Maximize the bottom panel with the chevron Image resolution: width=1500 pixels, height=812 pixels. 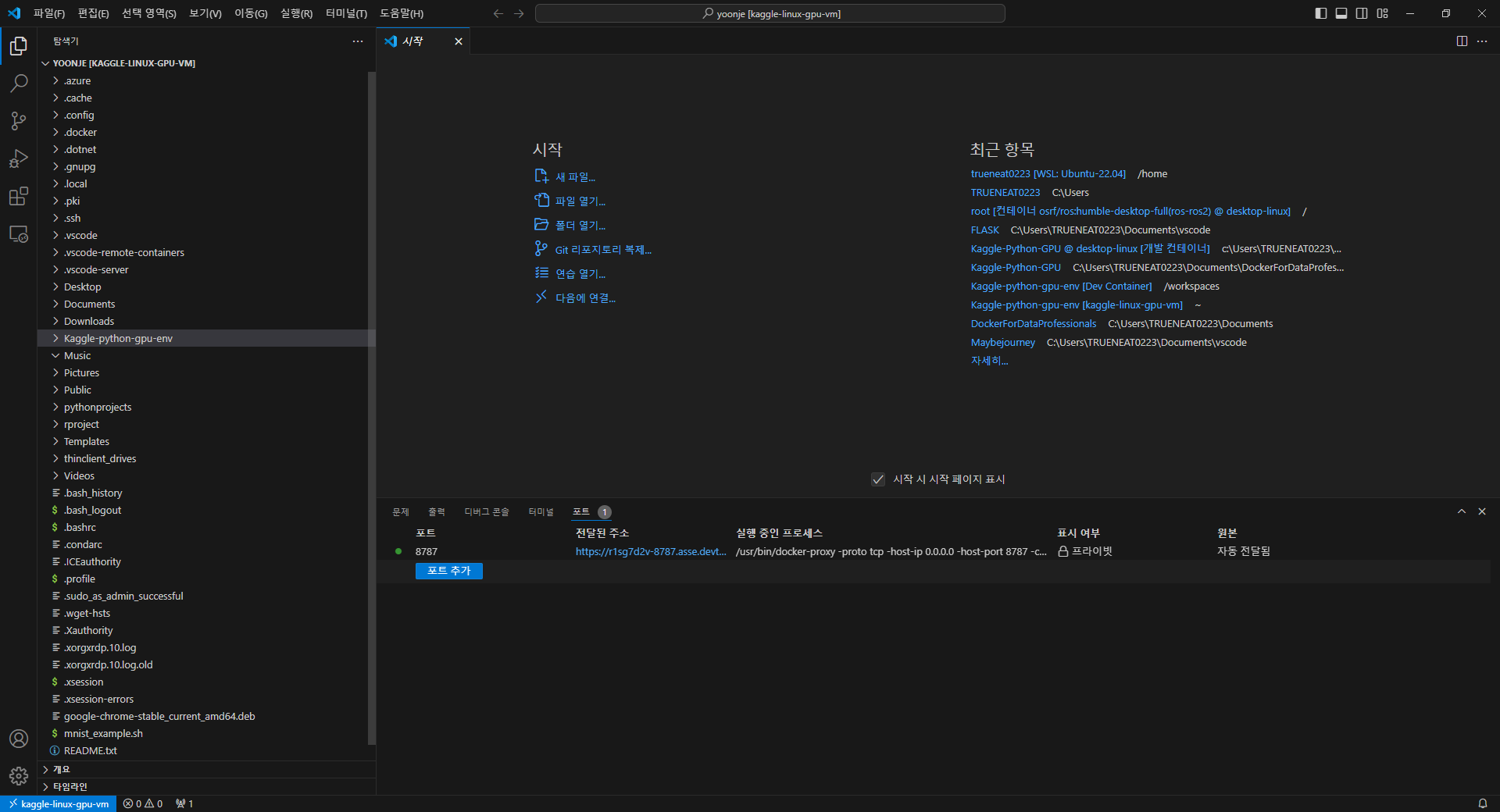click(1462, 511)
